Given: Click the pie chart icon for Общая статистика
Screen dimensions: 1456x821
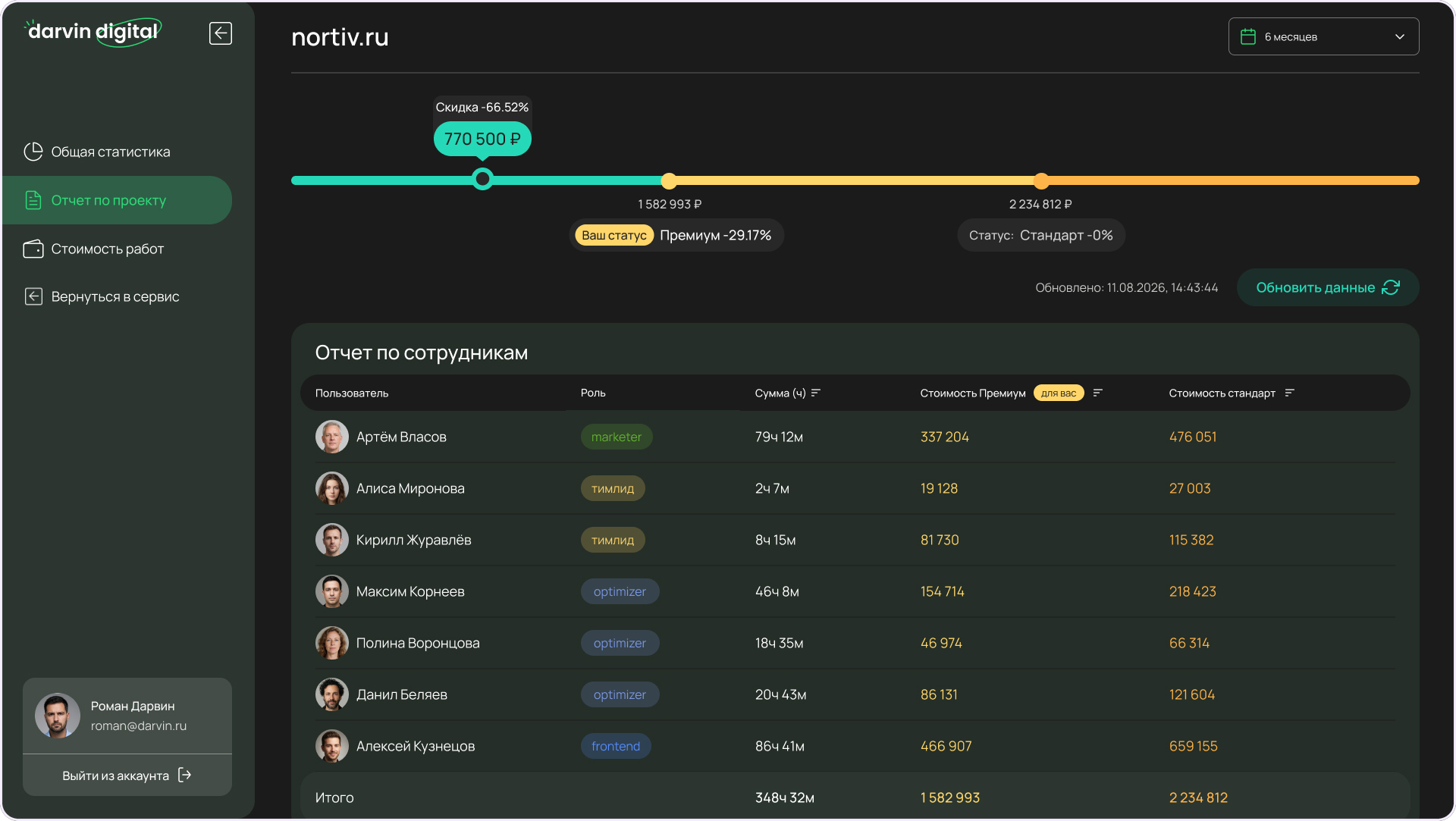Looking at the screenshot, I should [x=33, y=152].
